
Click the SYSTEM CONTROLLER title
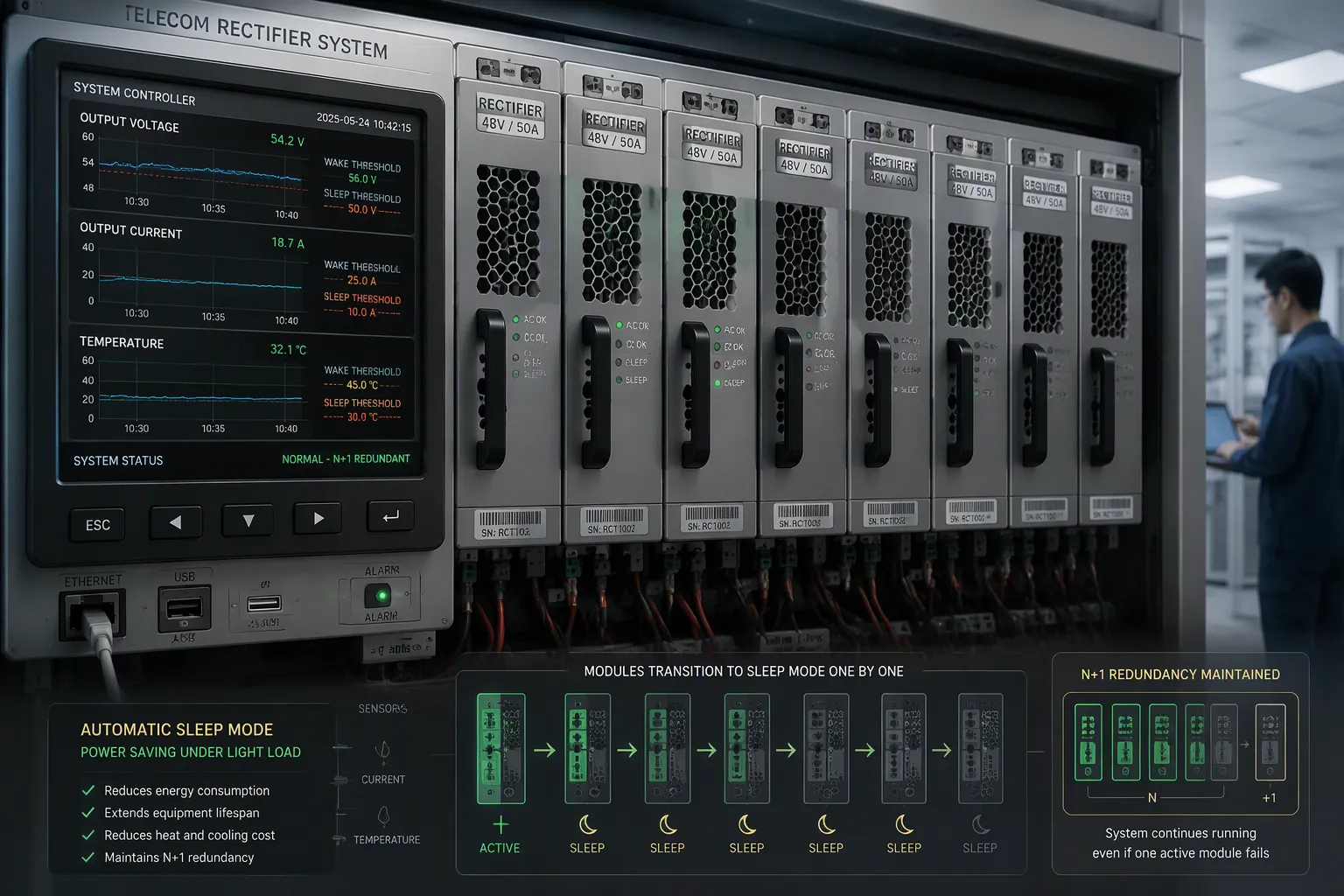(134, 94)
